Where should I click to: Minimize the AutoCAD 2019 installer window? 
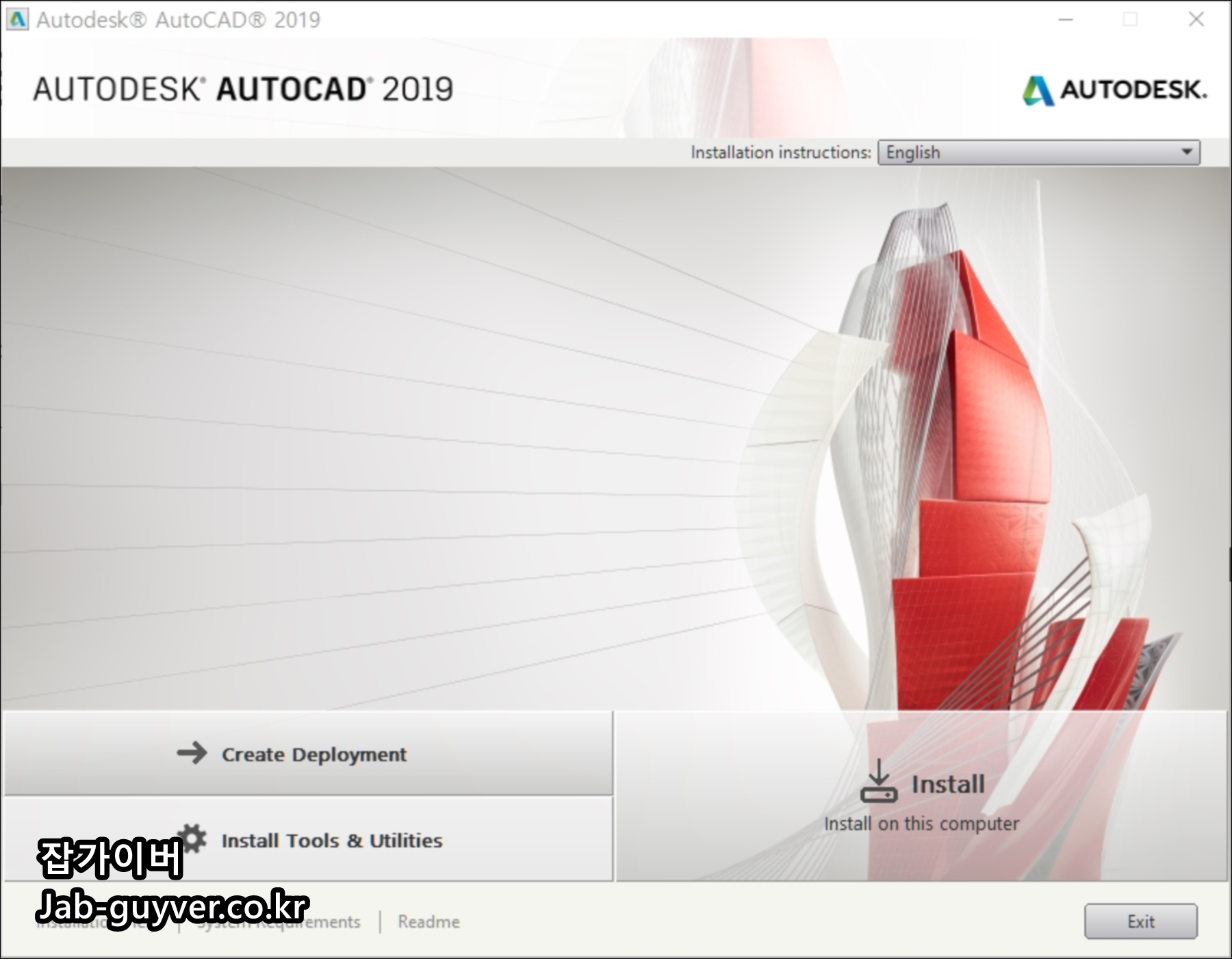pos(1066,19)
